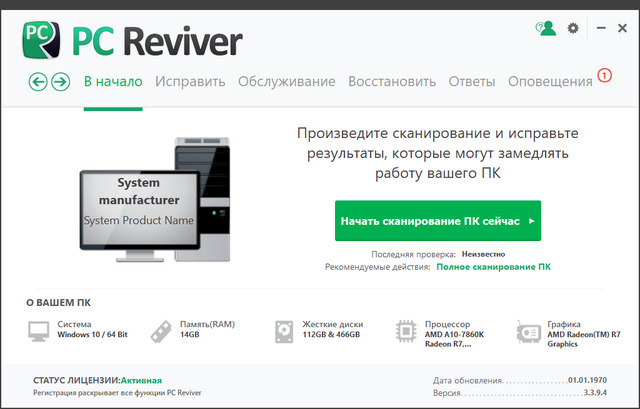
Task: Click the RAM memory stick icon
Action: (x=161, y=331)
